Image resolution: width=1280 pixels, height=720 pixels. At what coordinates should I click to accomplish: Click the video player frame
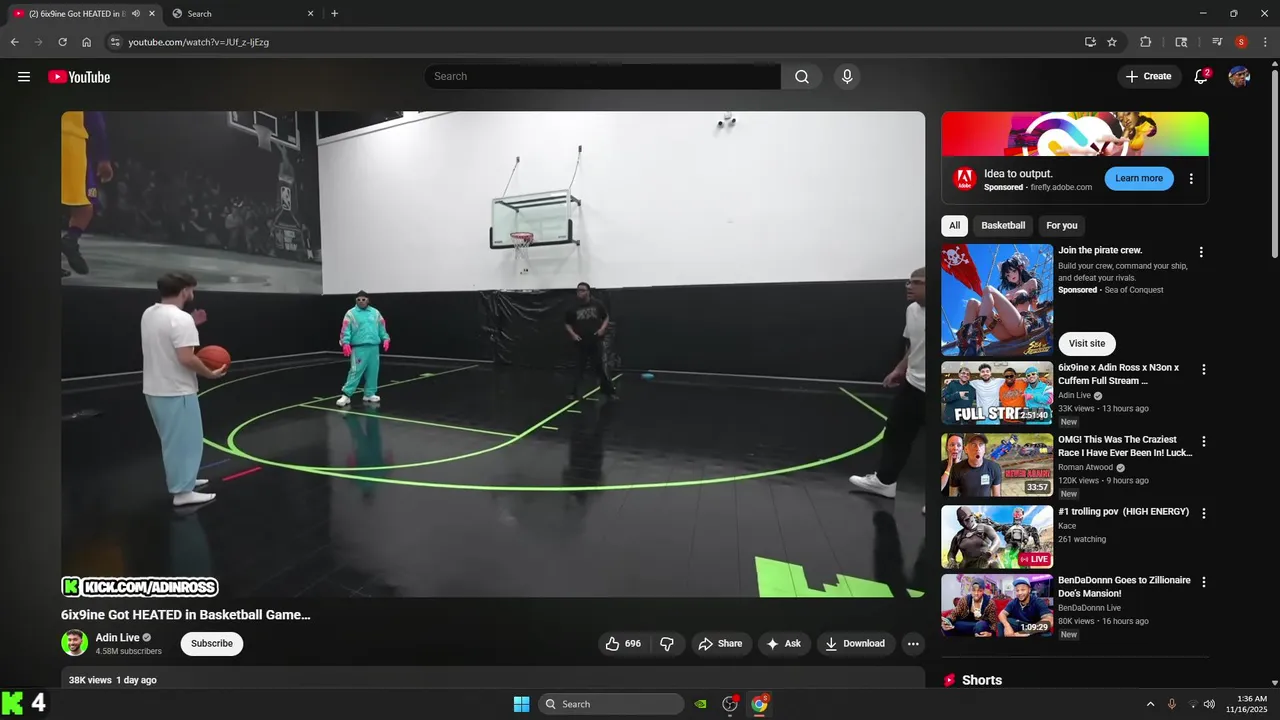point(493,354)
